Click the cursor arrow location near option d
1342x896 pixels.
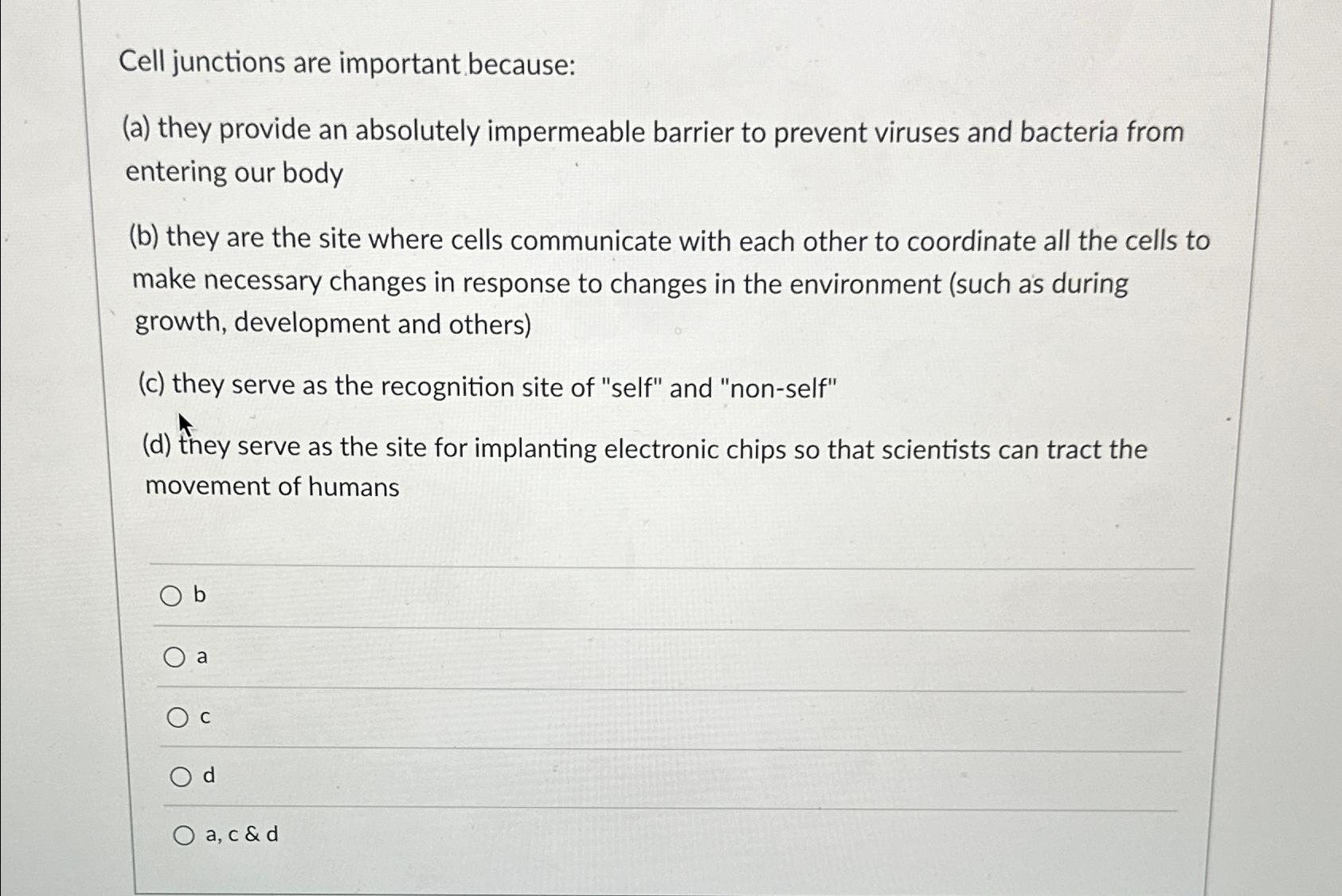[185, 421]
